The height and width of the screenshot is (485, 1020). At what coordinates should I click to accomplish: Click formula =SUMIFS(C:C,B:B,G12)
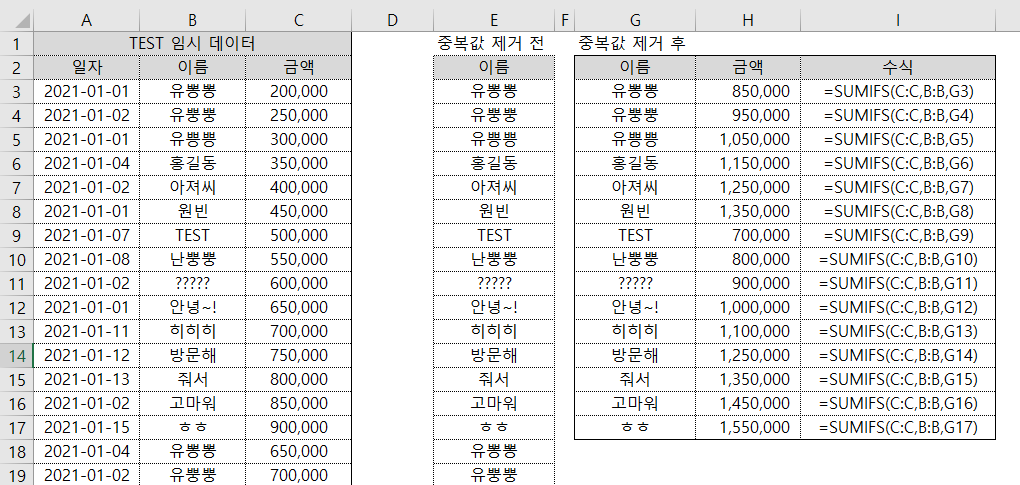pyautogui.click(x=898, y=308)
